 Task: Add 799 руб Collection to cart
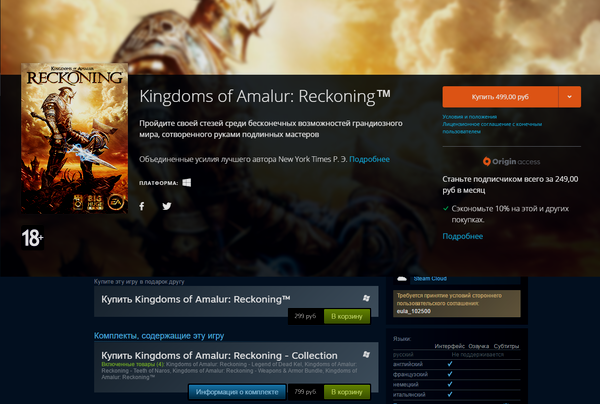pos(347,392)
